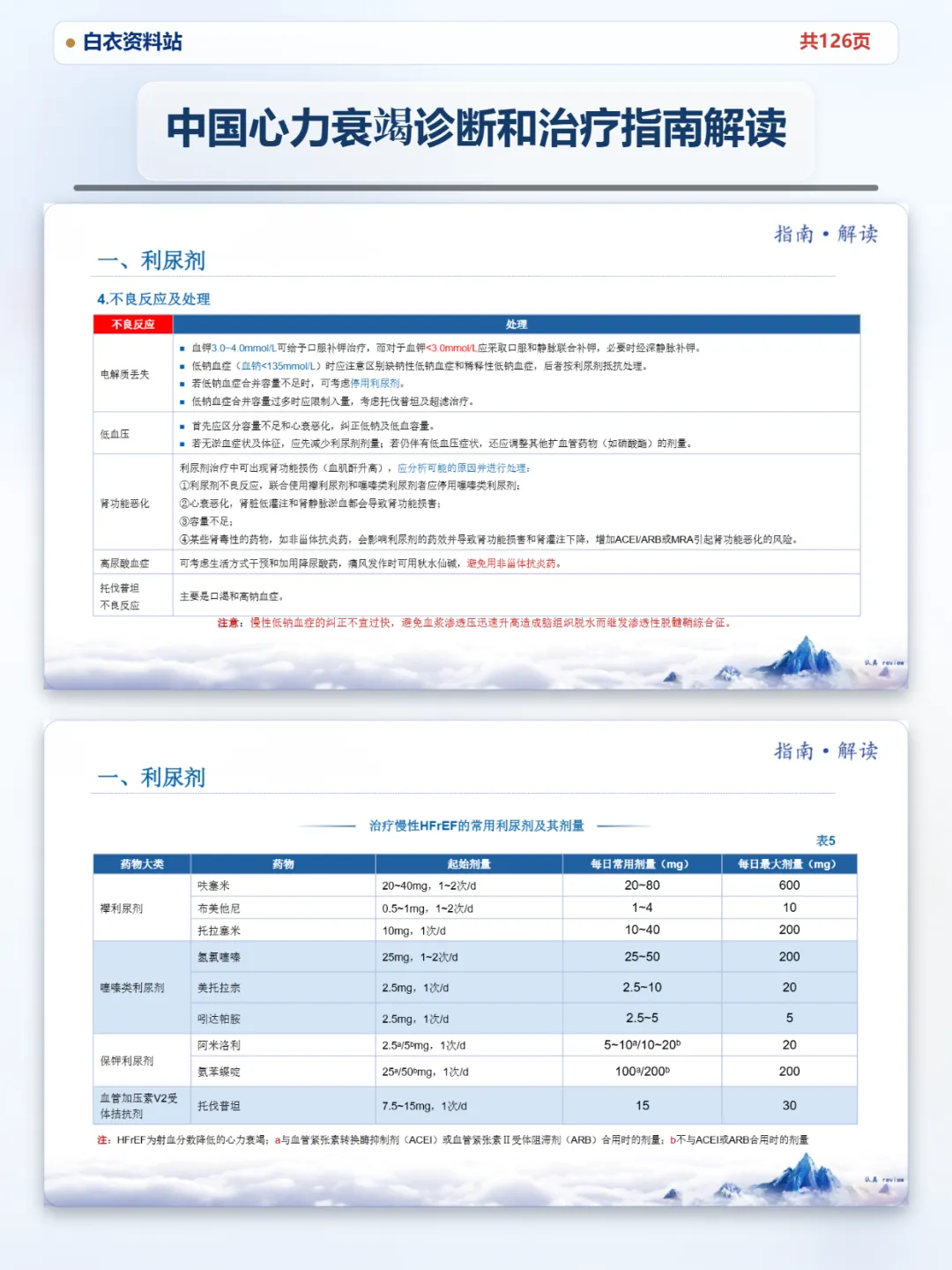Click the table title 治疗慢性HFrEF的常用利尿剂及其剂量

(477, 825)
